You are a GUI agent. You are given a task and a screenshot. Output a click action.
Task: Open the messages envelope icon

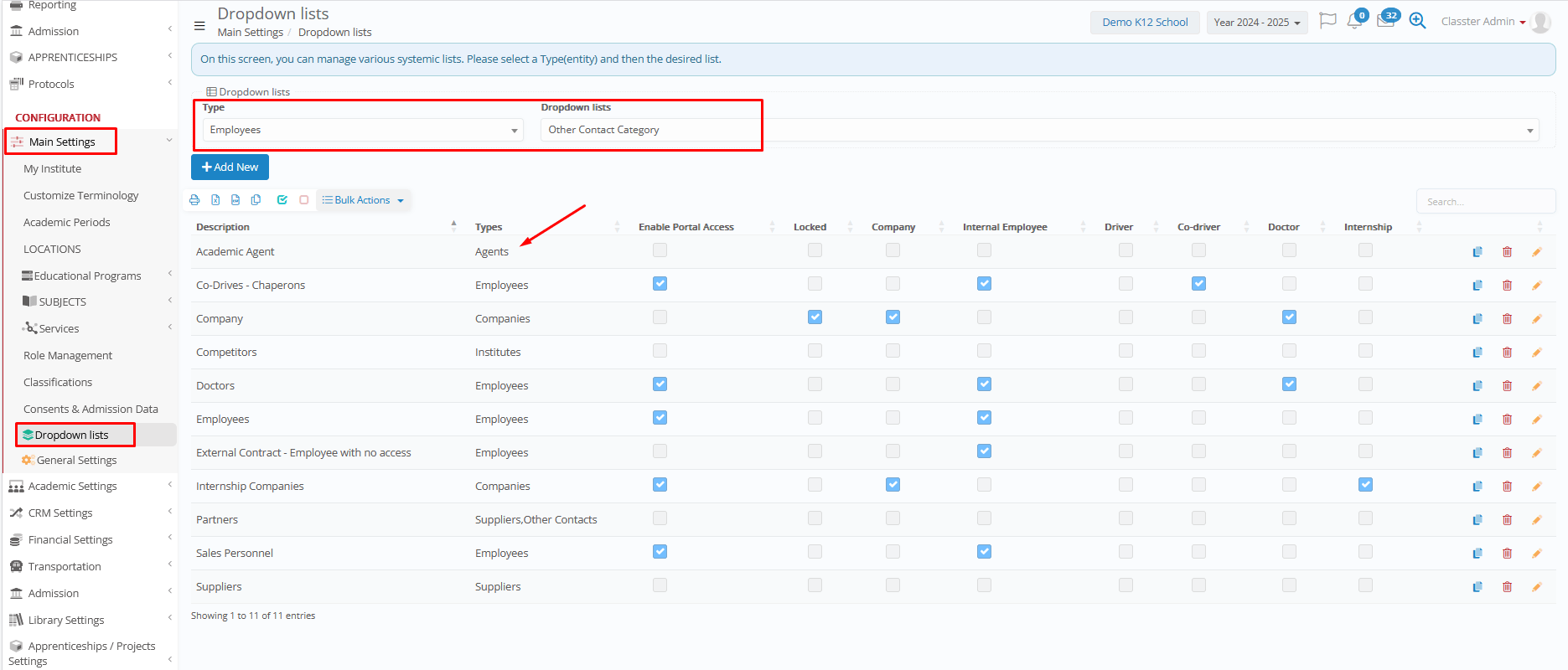(x=1385, y=22)
